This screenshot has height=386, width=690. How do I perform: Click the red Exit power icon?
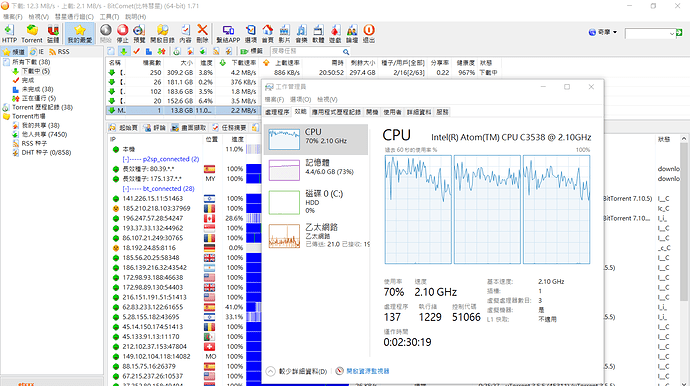[x=369, y=34]
